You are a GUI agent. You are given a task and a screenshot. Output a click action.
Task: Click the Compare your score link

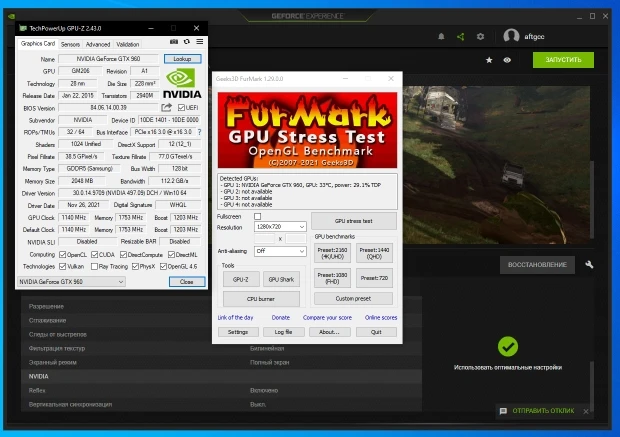click(x=327, y=317)
